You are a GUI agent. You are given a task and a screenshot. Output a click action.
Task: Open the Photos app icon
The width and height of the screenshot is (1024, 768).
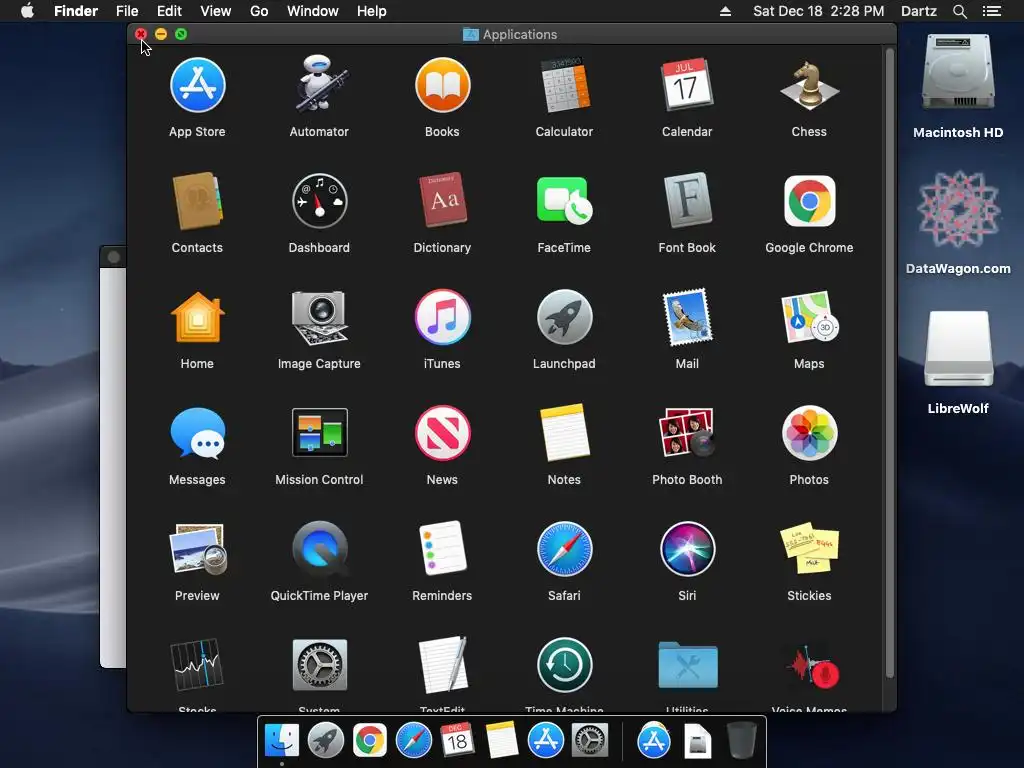[809, 433]
